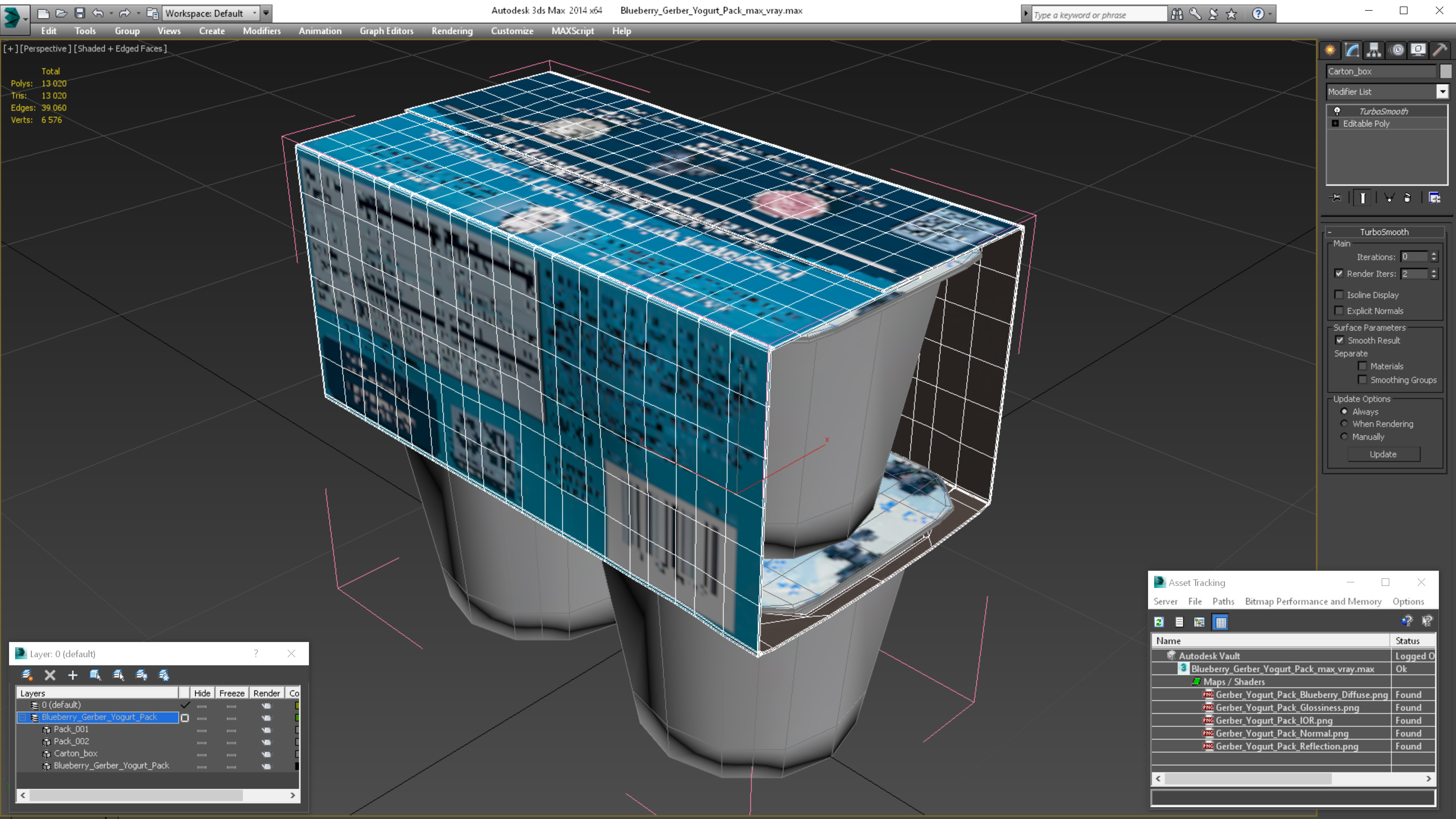Click the Hide column header in Layers
This screenshot has height=819, width=1456.
[x=202, y=693]
